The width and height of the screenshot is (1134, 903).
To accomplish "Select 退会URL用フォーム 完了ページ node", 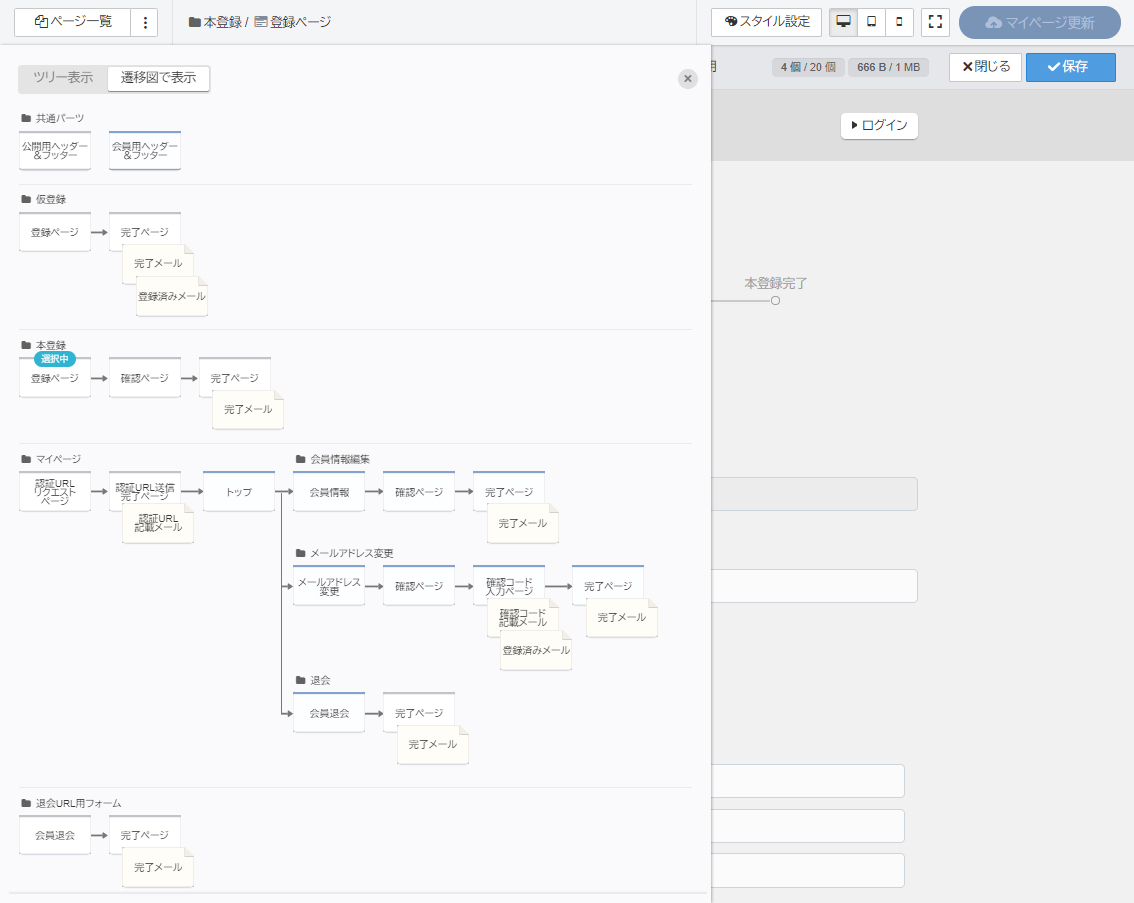I will 145,835.
